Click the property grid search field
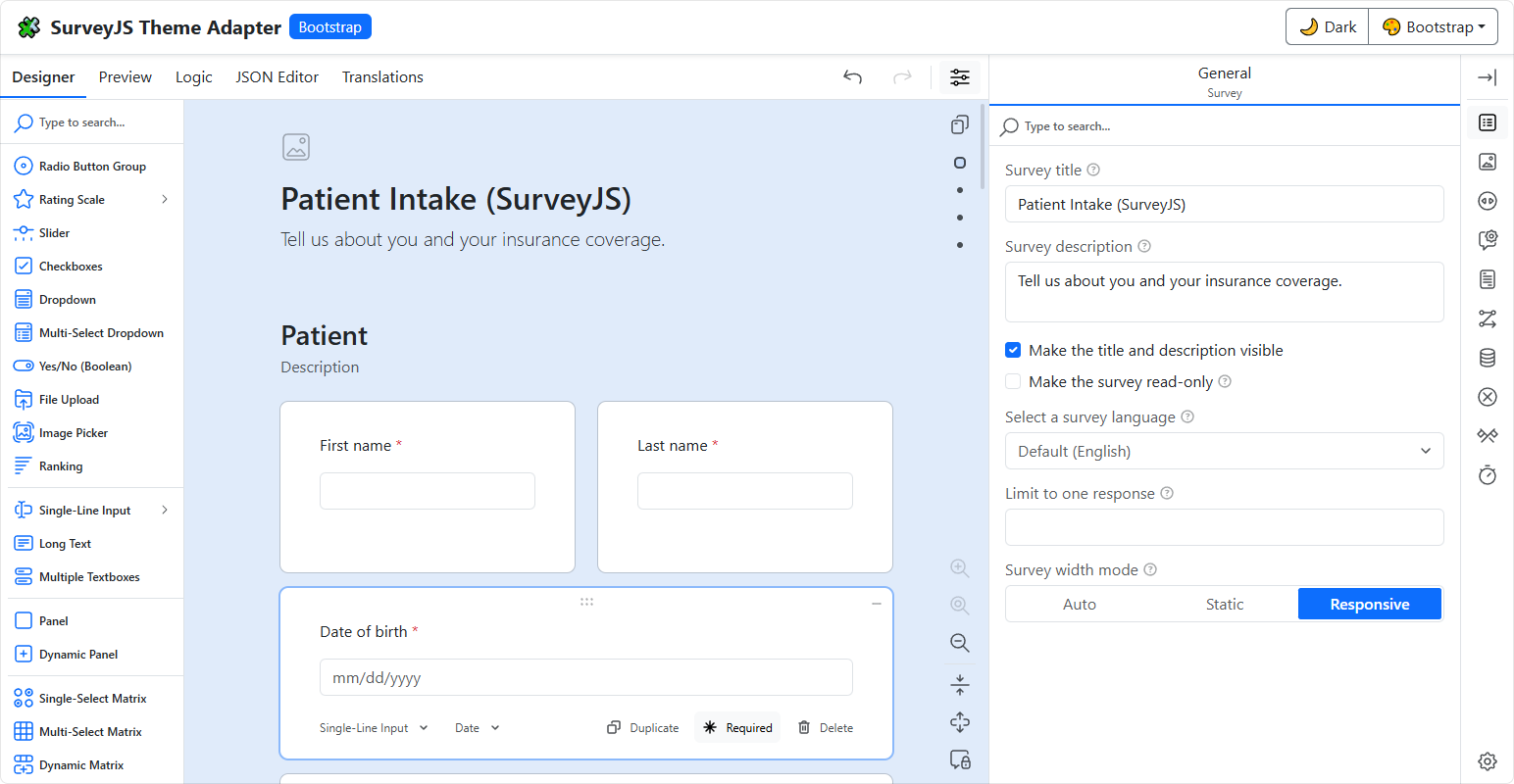This screenshot has width=1514, height=784. [x=1225, y=126]
